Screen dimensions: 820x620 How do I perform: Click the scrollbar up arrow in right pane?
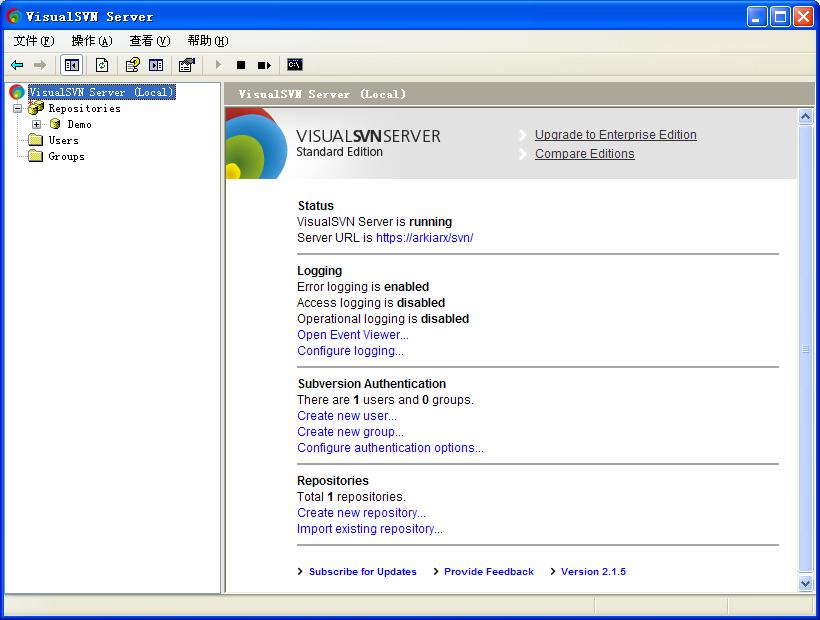[805, 117]
